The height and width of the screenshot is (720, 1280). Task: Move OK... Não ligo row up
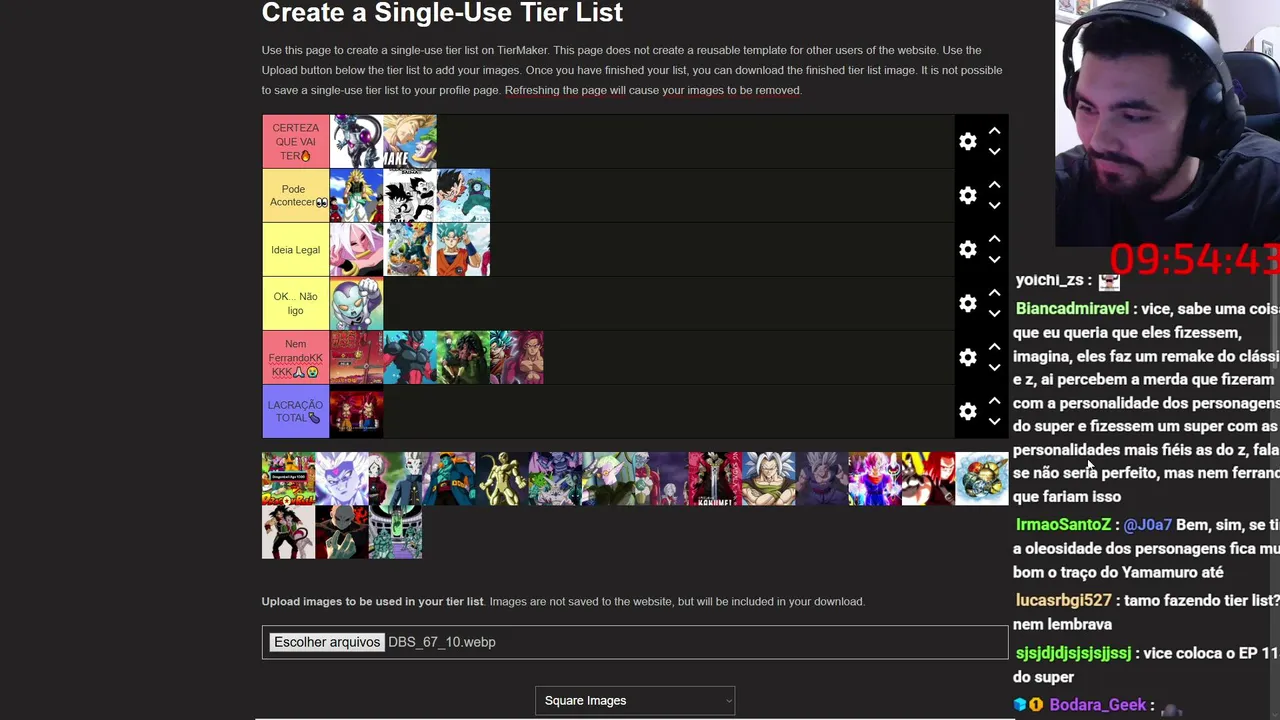point(994,293)
